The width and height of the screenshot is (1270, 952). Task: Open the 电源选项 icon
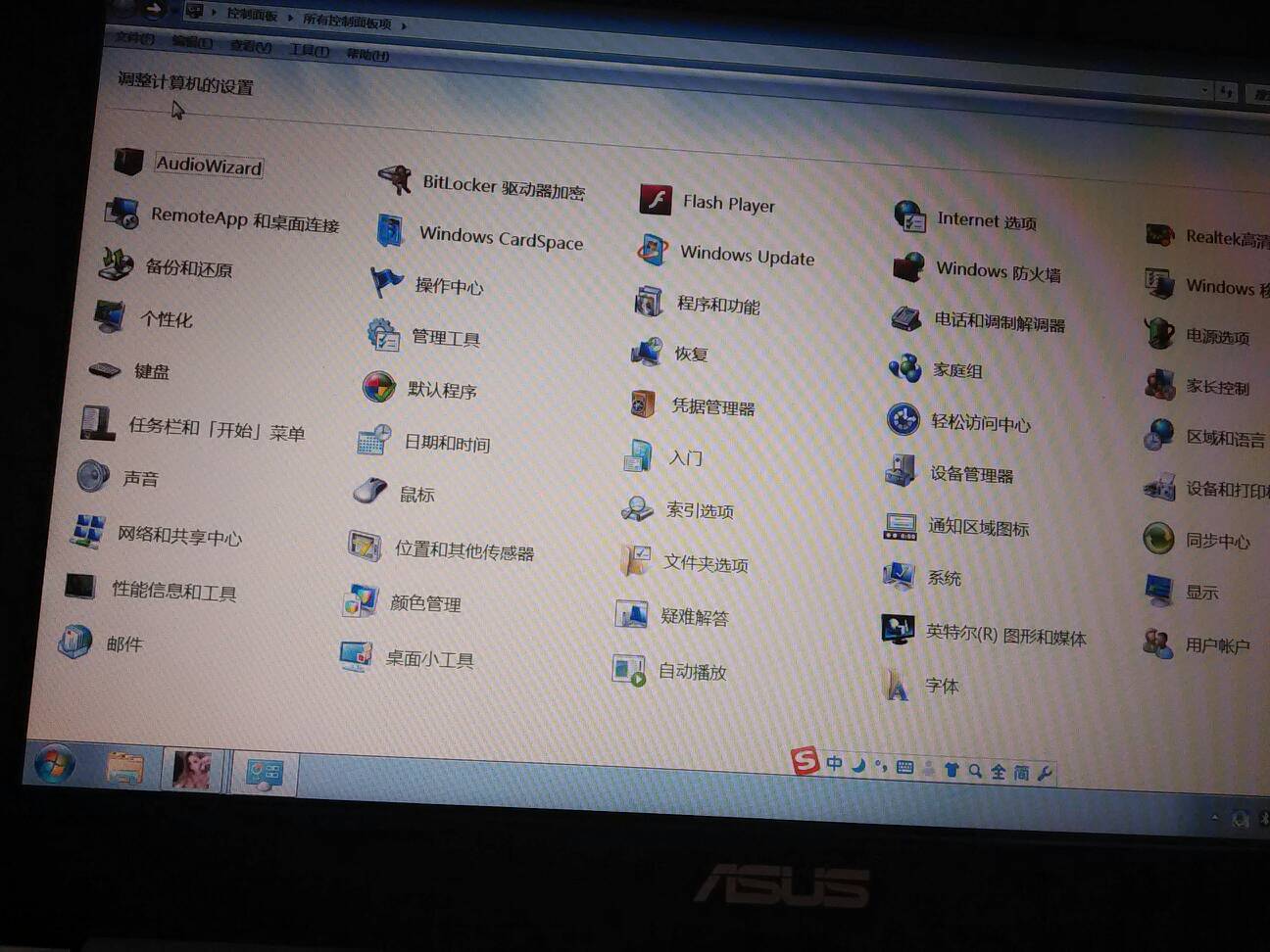pos(1159,333)
